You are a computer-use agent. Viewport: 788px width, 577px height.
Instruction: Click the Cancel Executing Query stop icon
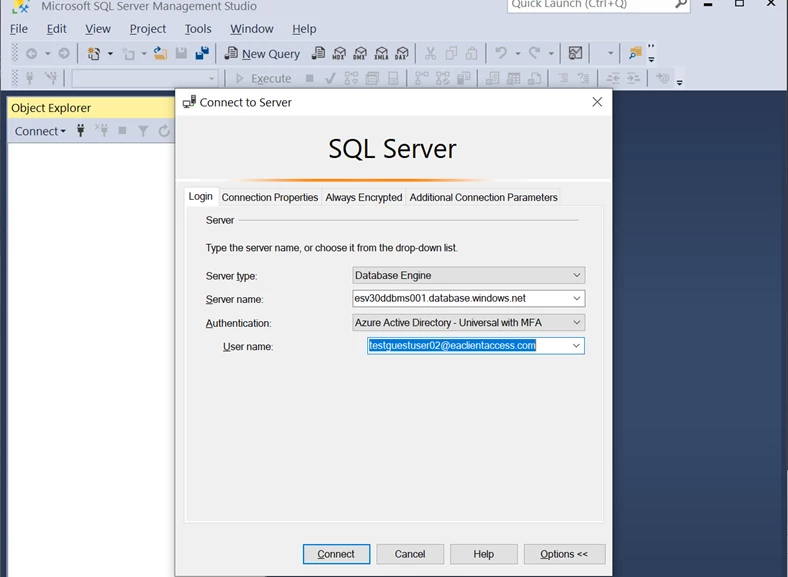click(x=310, y=78)
